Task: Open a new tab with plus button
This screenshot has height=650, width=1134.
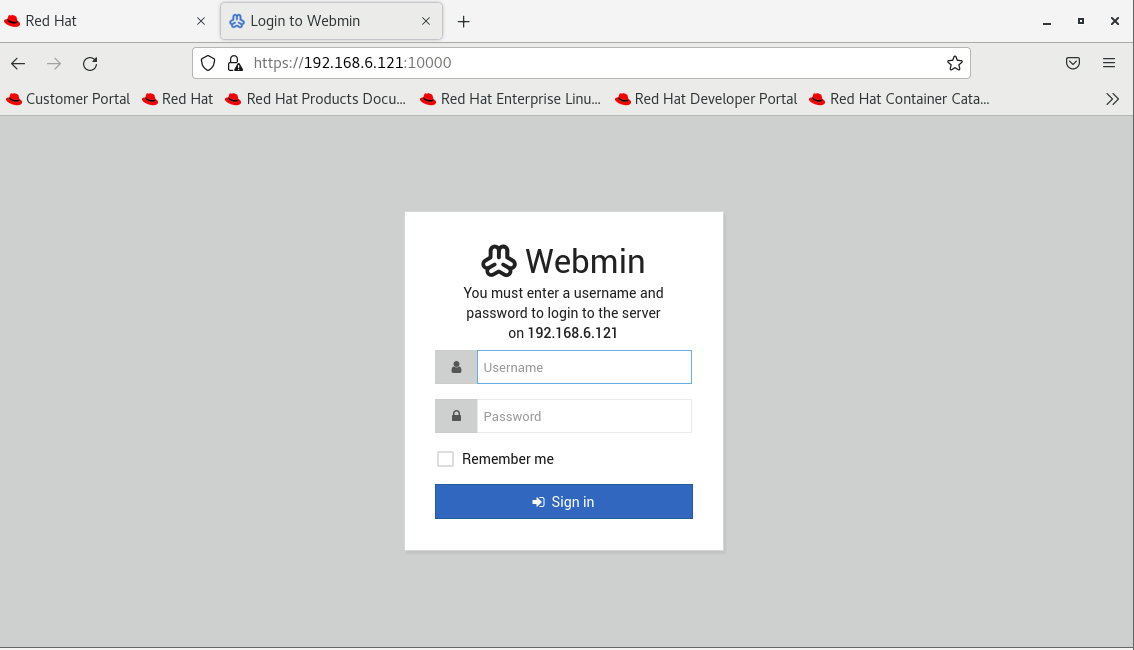Action: (x=464, y=22)
